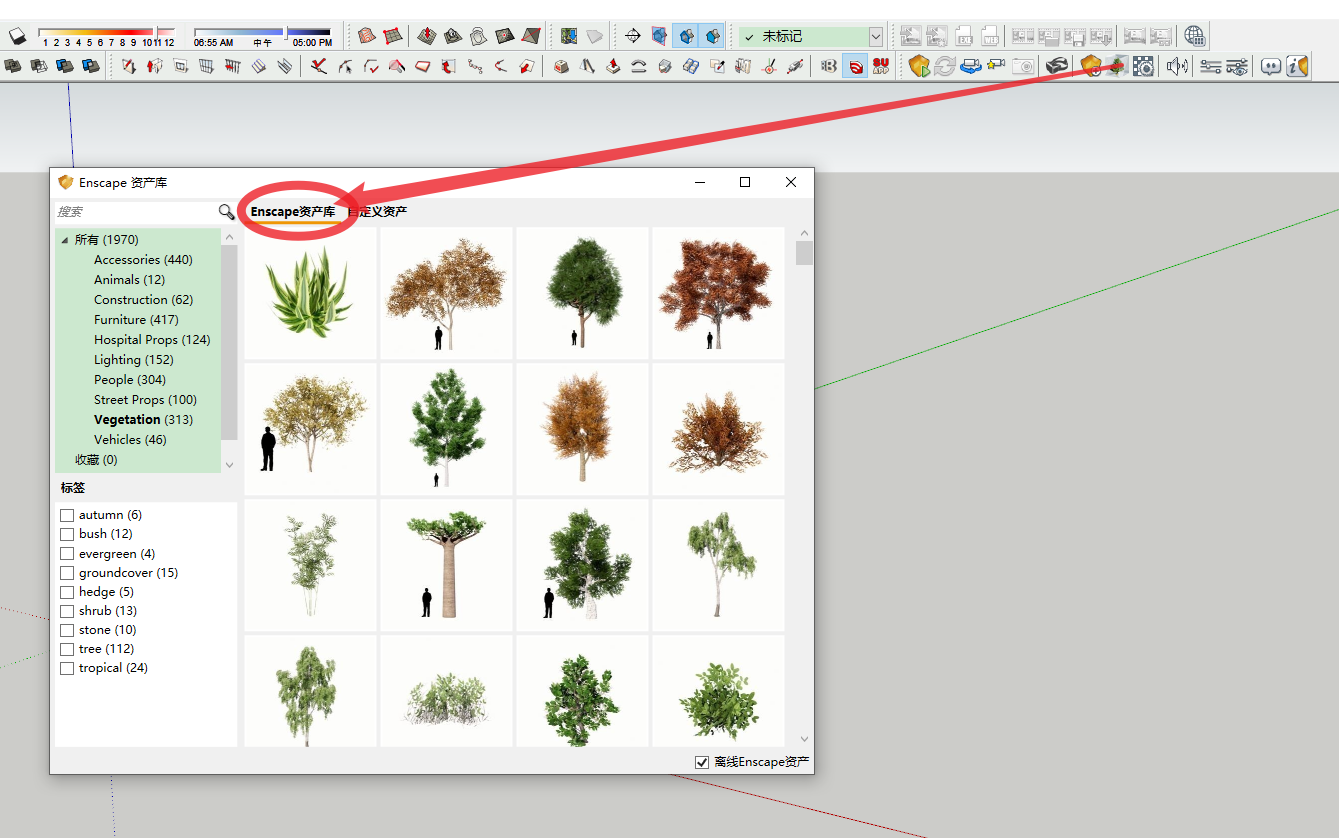Toggle Enscape live updates sync icon
Screen dimensions: 1339x838
point(945,66)
